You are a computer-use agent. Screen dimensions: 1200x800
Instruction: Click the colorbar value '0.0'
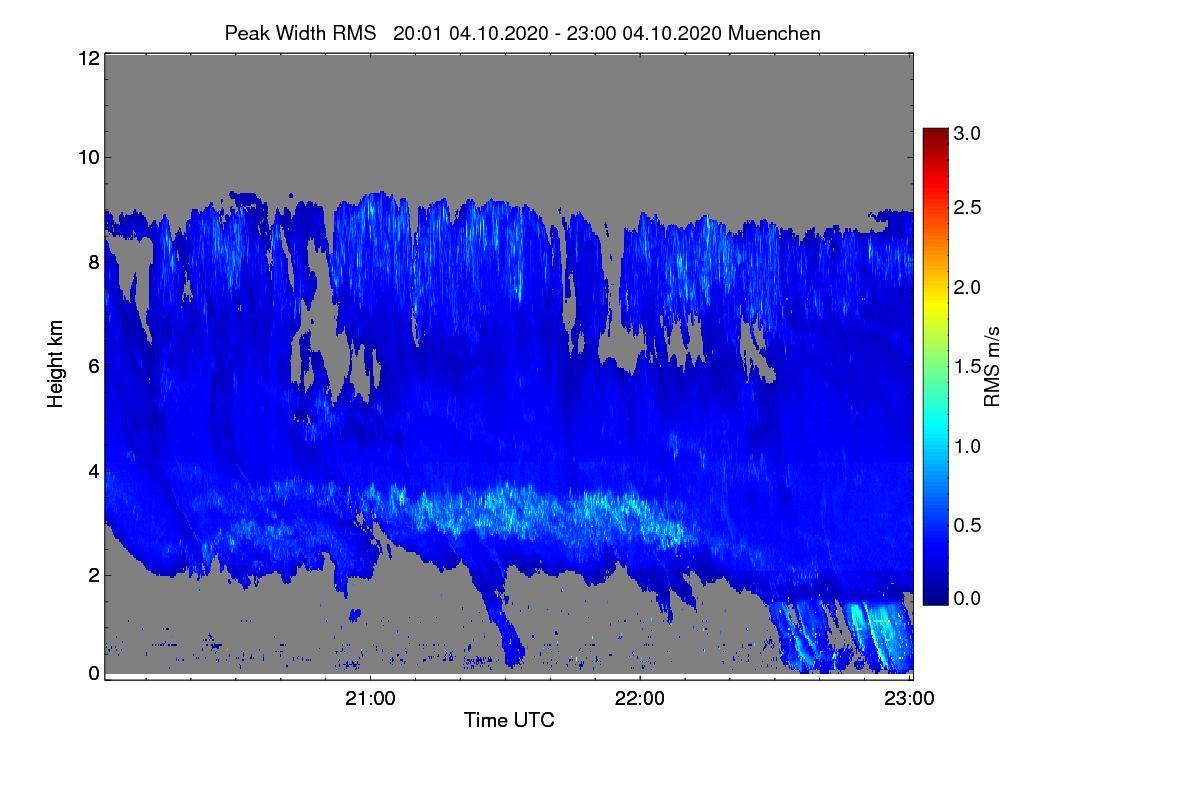pyautogui.click(x=967, y=598)
